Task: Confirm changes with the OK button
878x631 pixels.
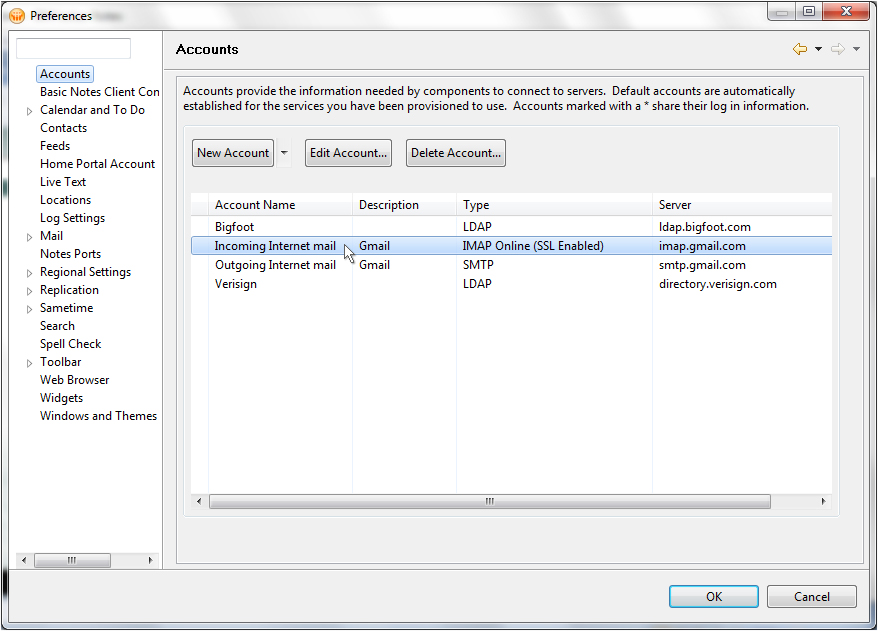Action: (713, 596)
